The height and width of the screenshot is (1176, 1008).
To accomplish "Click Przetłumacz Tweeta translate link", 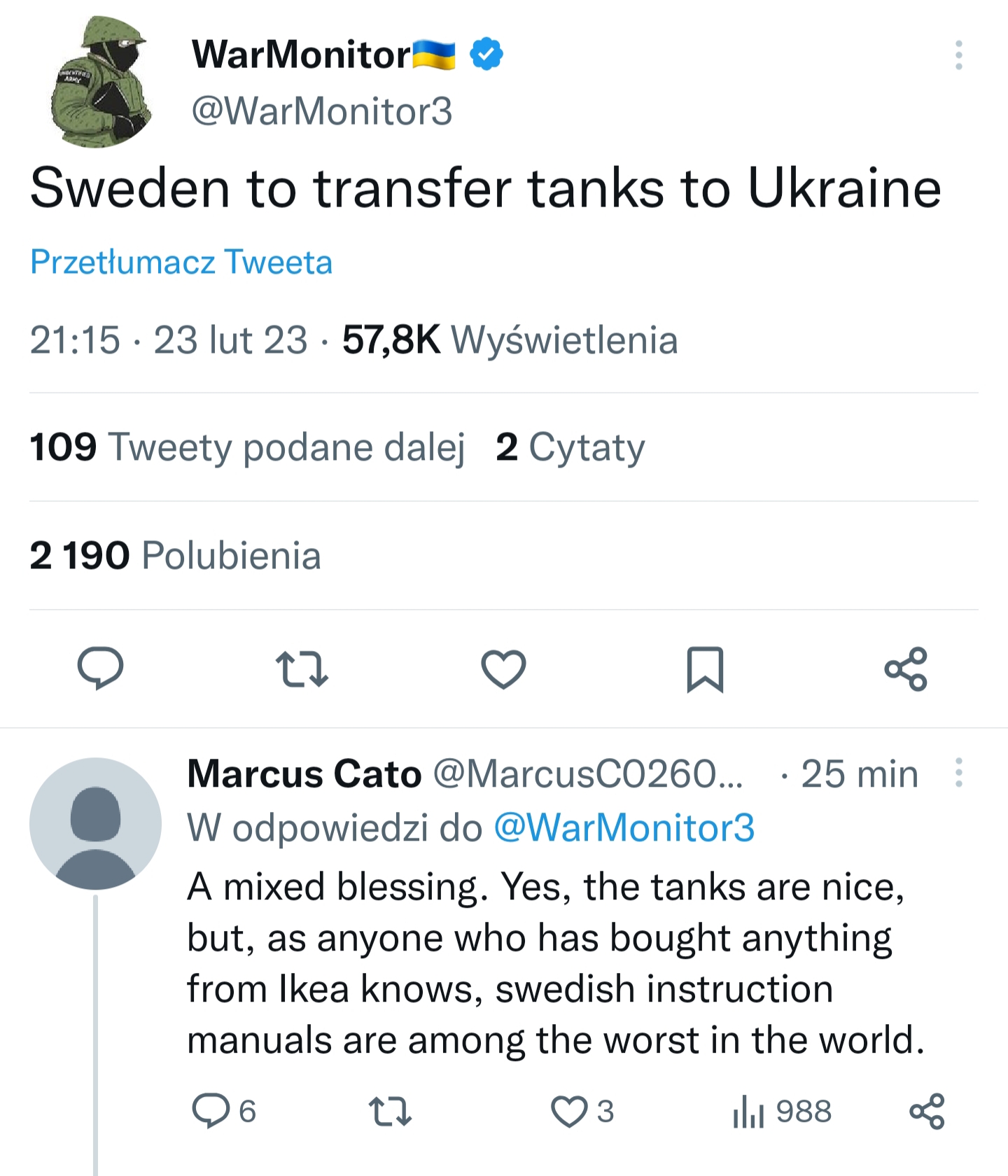I will click(181, 262).
